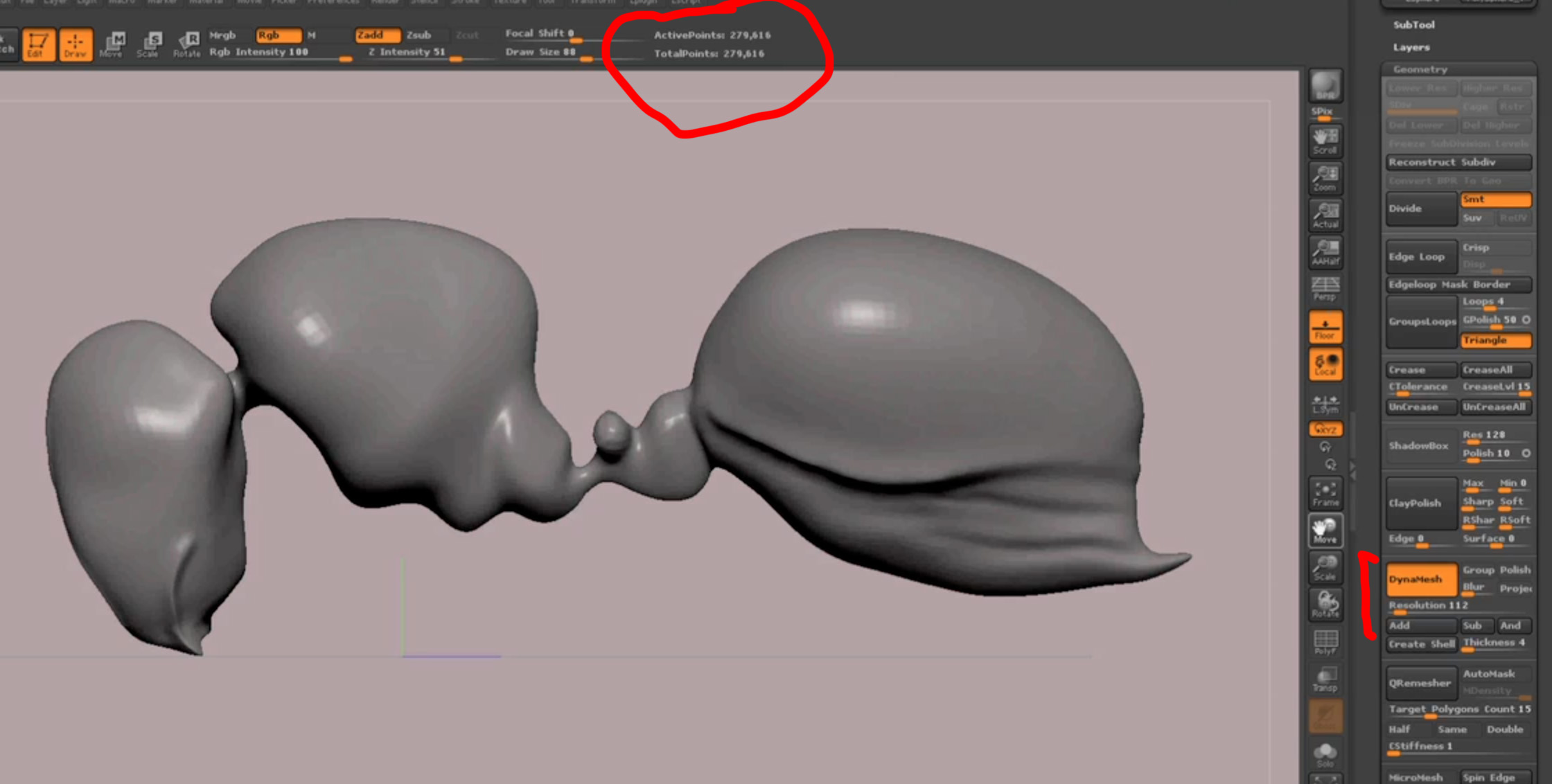Click the Frame icon in right shelf
1552x784 pixels.
pyautogui.click(x=1325, y=494)
